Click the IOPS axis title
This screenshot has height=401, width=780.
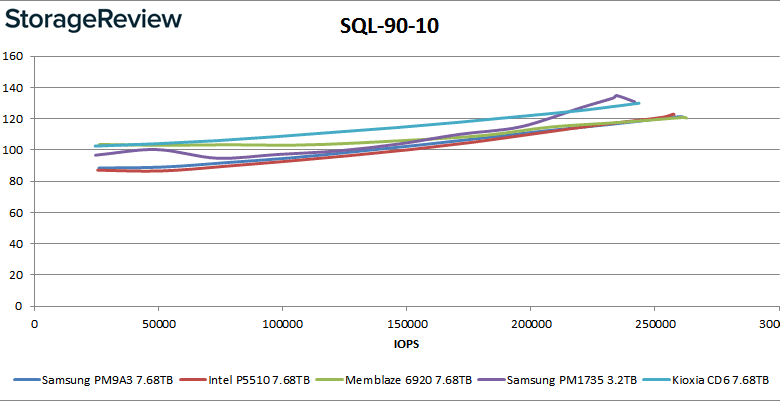click(x=406, y=345)
